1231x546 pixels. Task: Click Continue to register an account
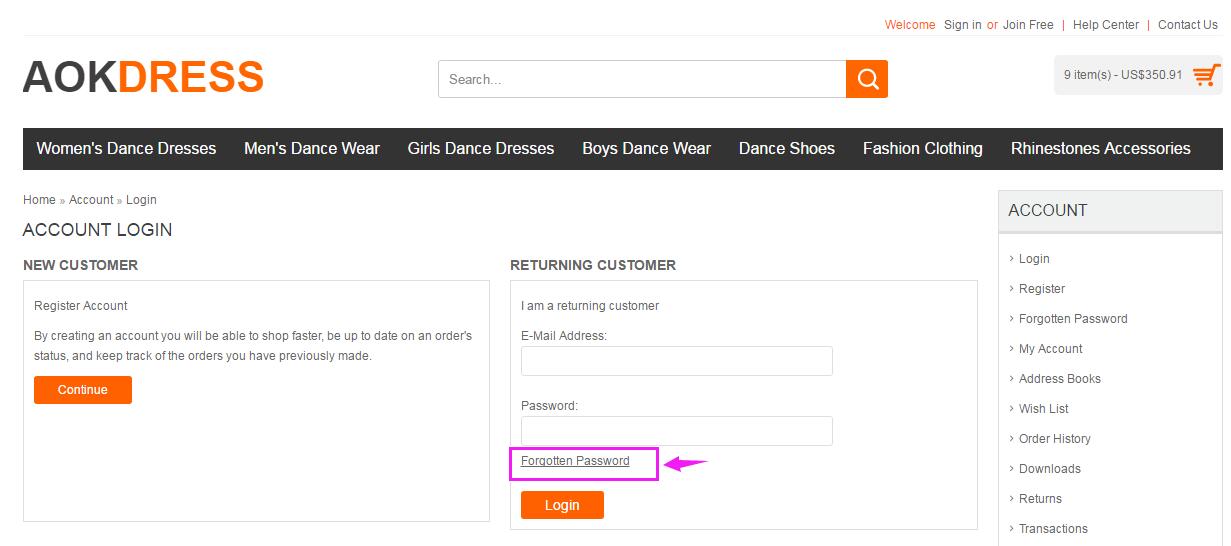83,390
